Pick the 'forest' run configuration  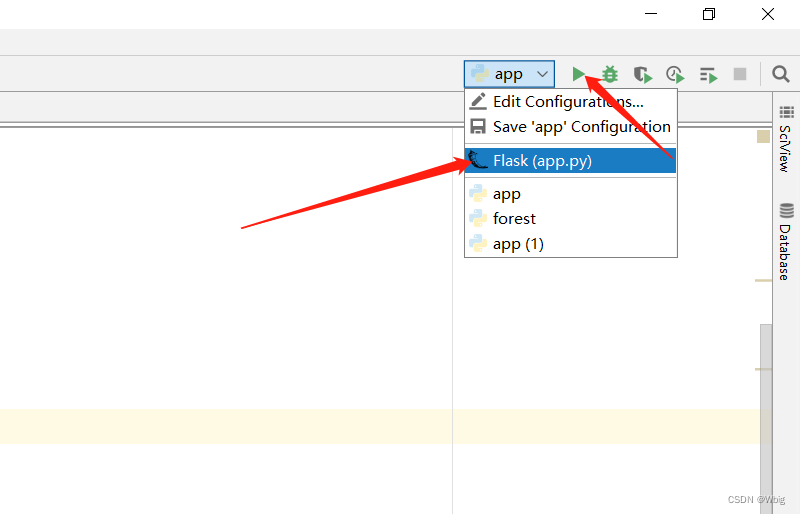[x=514, y=219]
